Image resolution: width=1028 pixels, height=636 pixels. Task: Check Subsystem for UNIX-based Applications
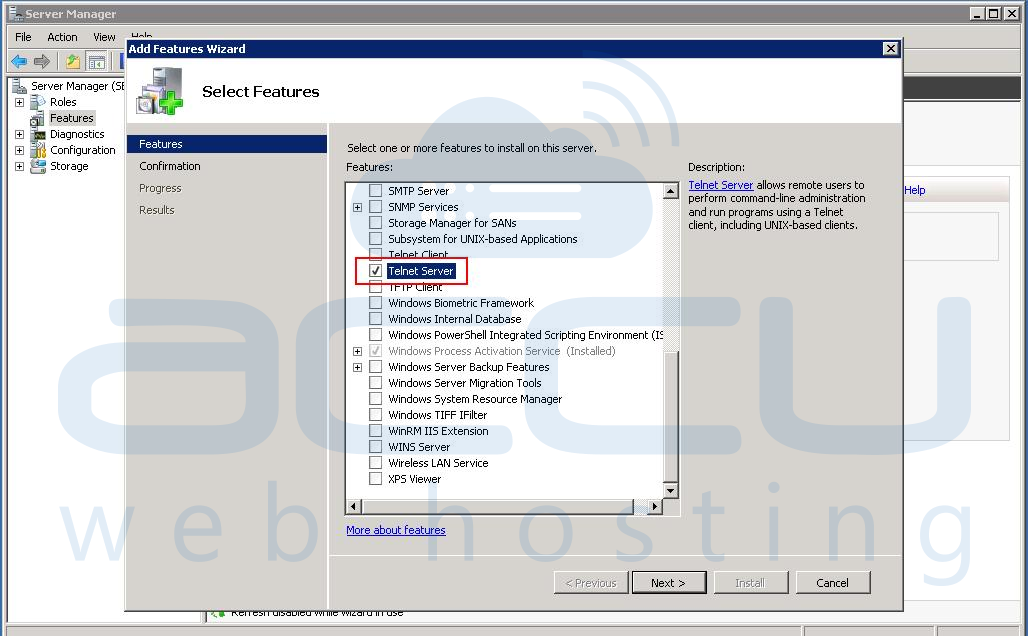376,239
